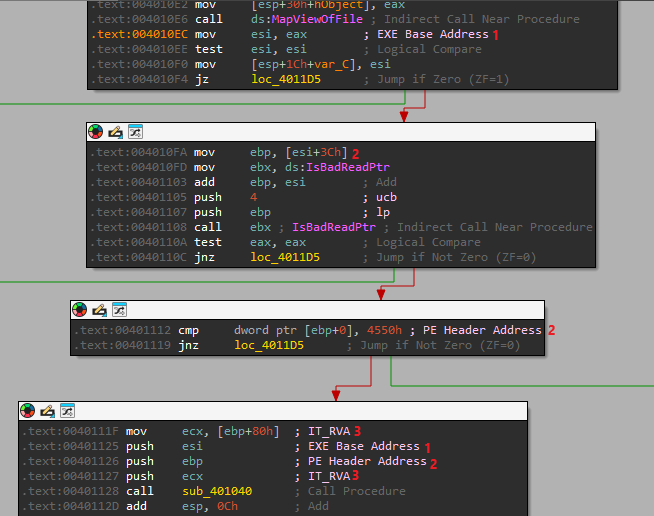Open color wheel icon on block 0040111F
Viewport: 654px width, 516px height.
click(27, 410)
